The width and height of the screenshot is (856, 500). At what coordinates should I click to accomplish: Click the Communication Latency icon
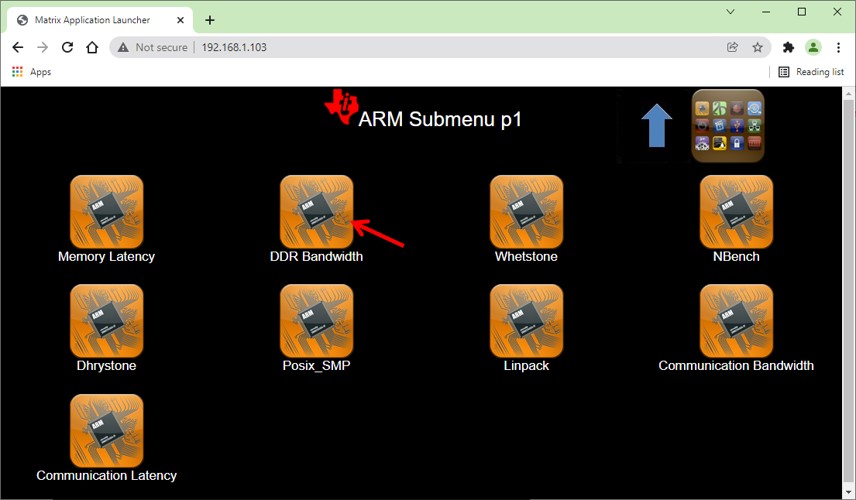click(x=106, y=430)
